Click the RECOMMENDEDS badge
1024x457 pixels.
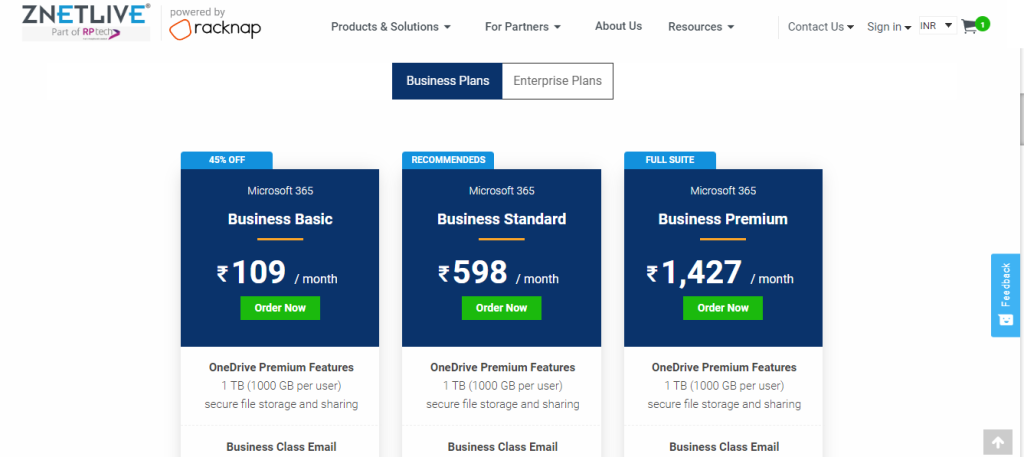click(x=448, y=160)
